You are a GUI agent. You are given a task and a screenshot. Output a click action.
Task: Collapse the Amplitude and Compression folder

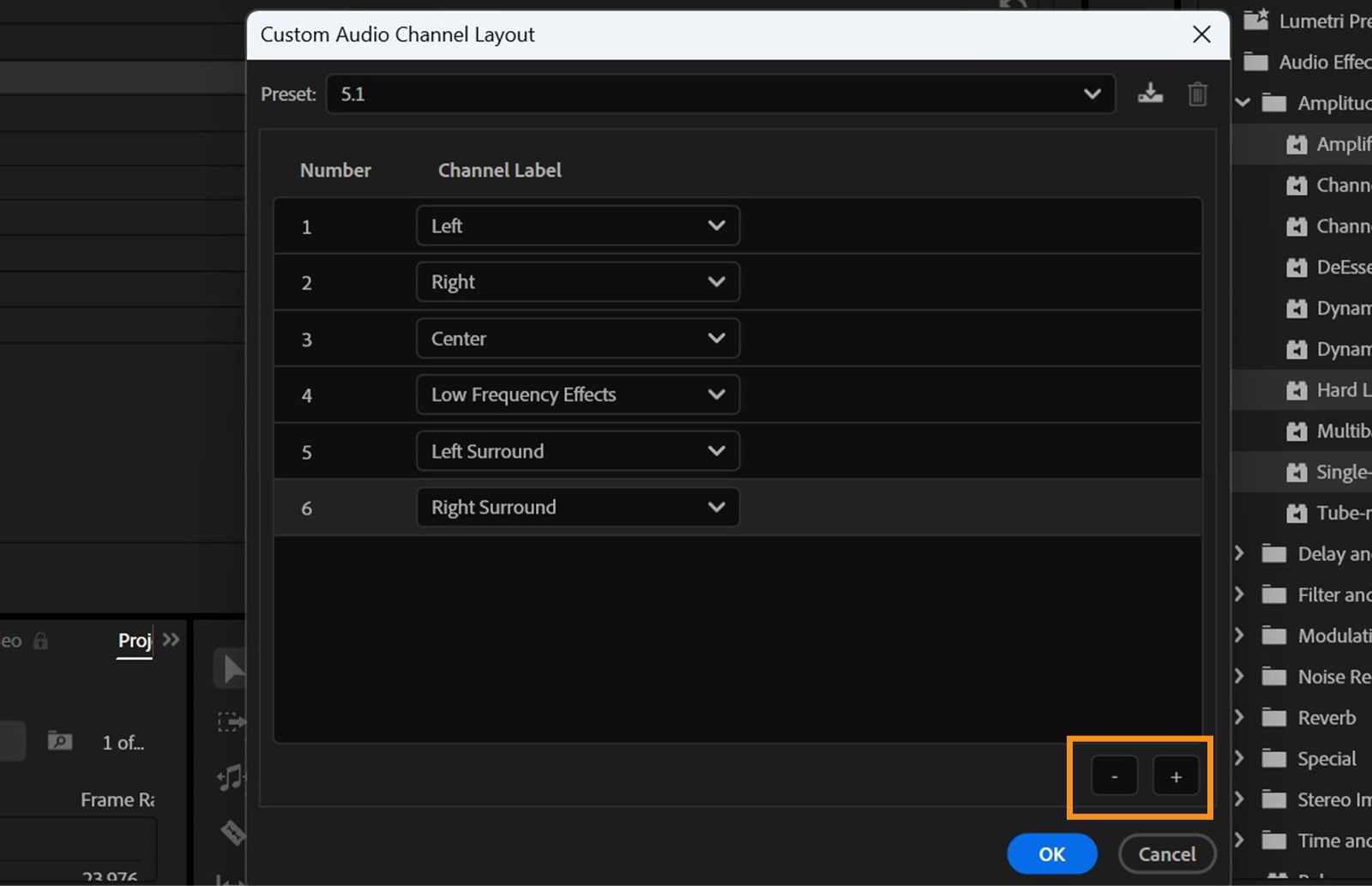pos(1243,102)
